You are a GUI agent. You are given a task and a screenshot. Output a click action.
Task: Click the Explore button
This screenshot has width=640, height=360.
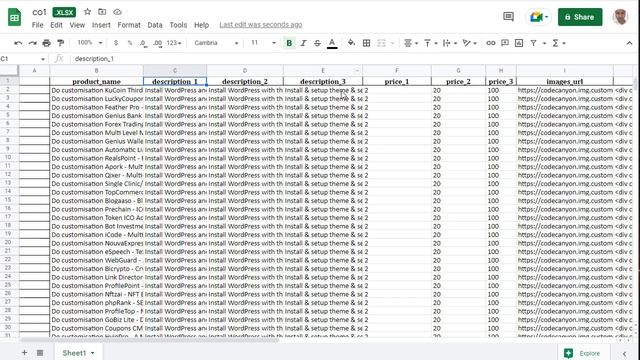[x=584, y=353]
